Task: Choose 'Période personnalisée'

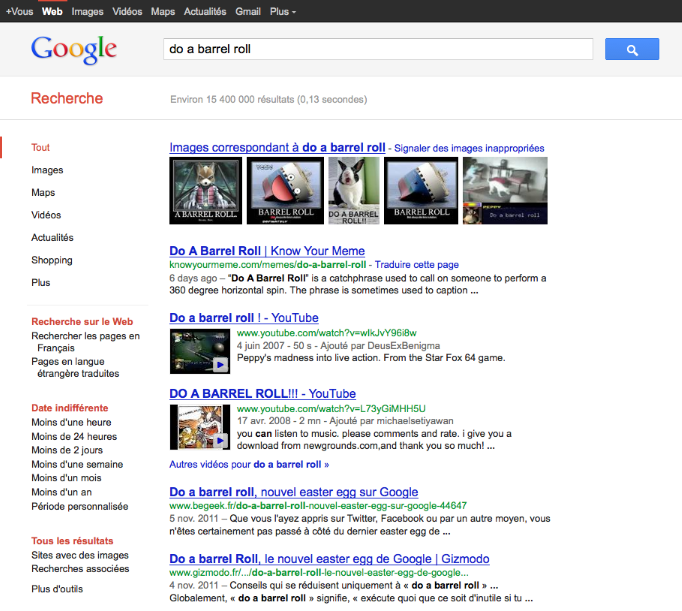Action: point(80,507)
